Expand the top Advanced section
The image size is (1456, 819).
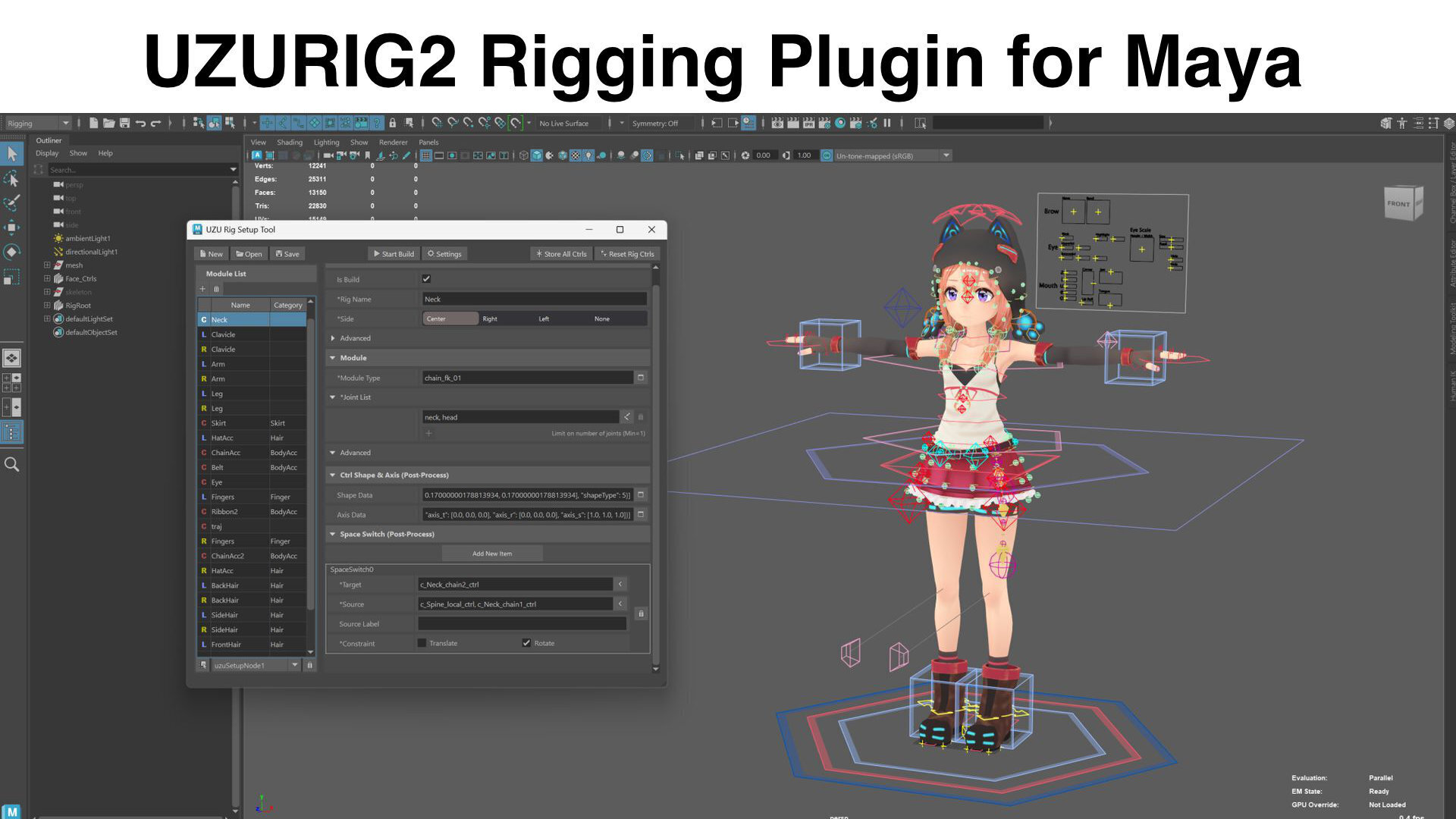point(334,338)
